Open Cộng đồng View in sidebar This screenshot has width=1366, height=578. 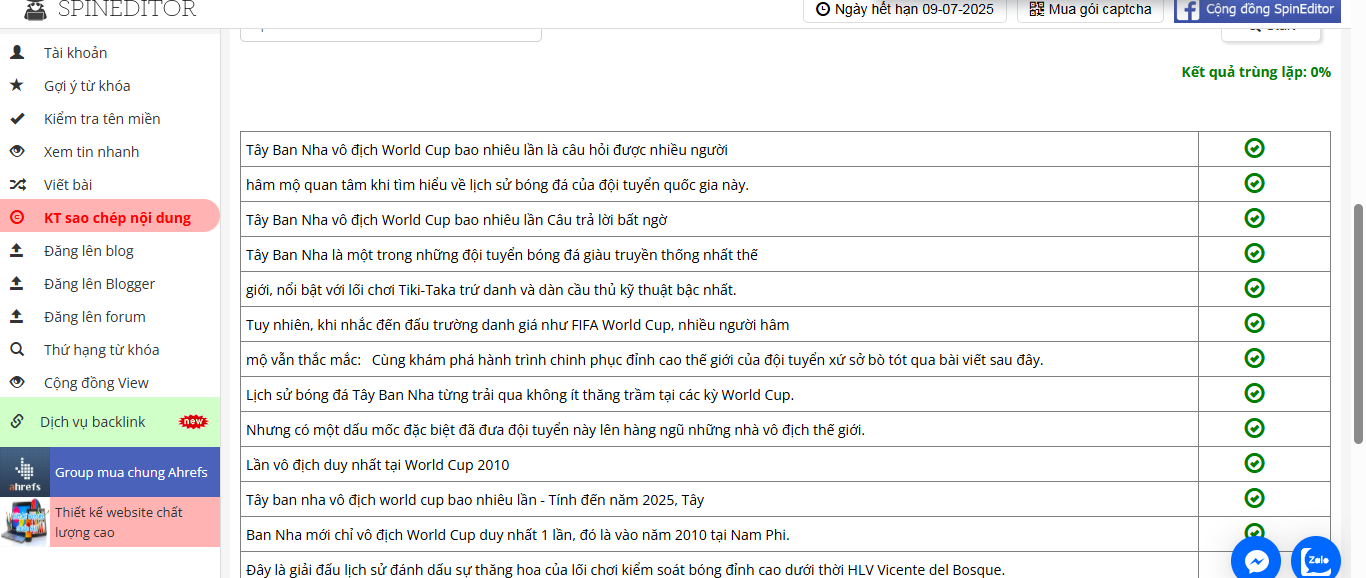click(110, 382)
